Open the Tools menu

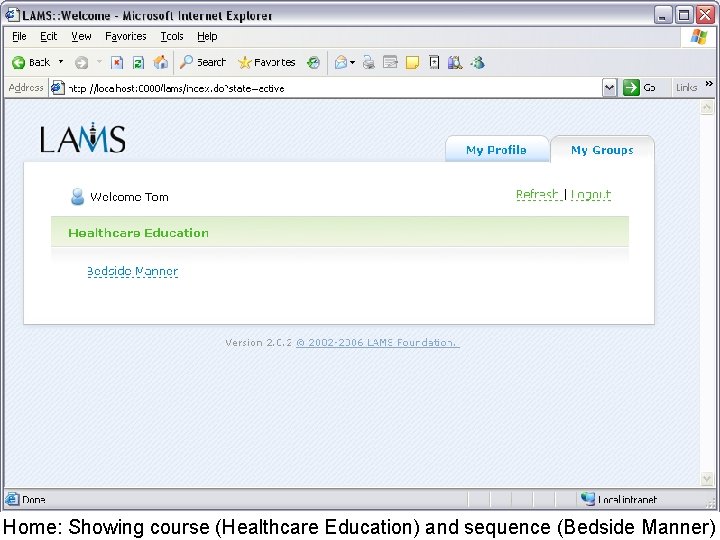point(172,36)
